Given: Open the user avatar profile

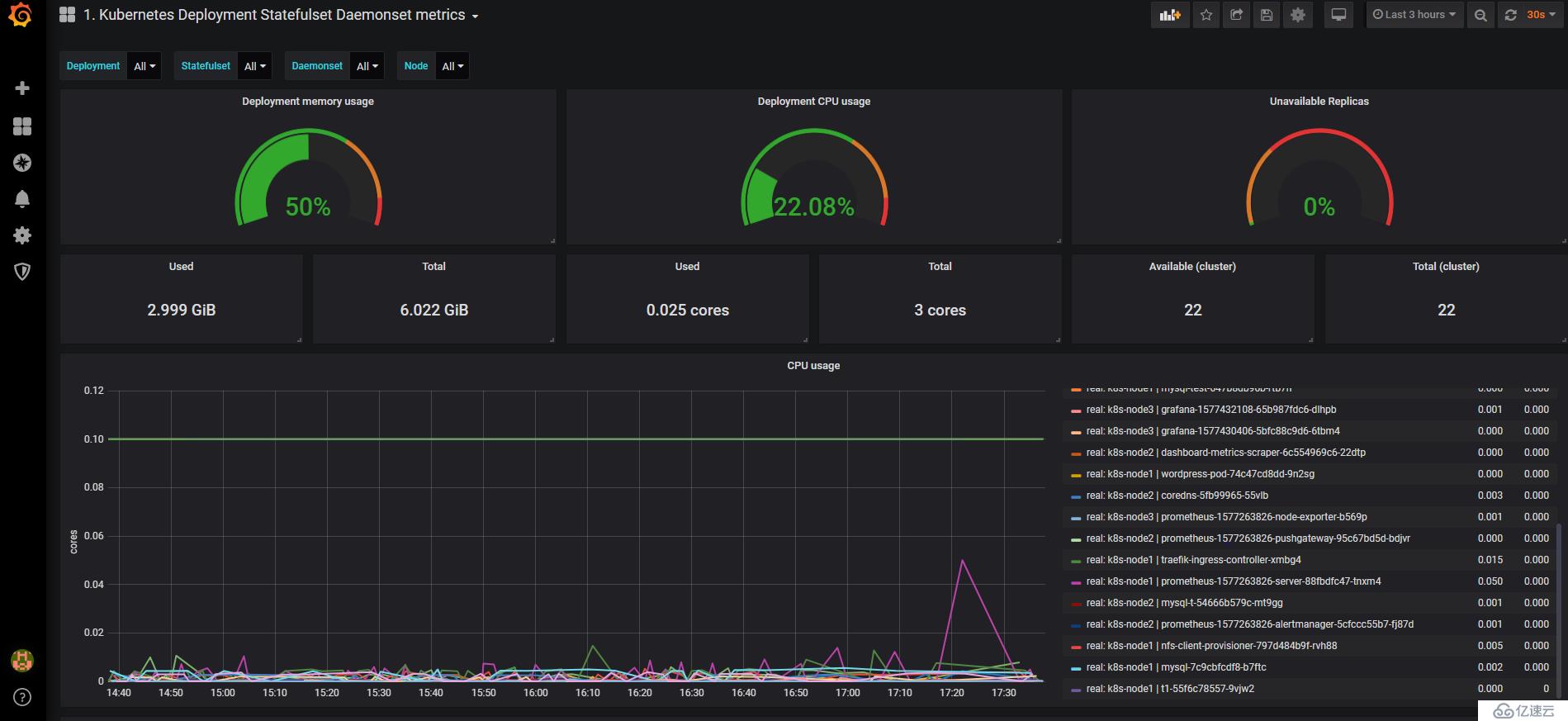Looking at the screenshot, I should tap(22, 661).
